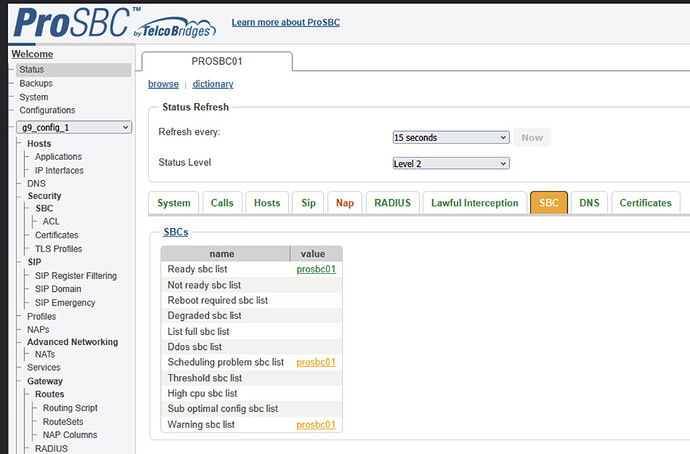This screenshot has height=454, width=690.
Task: Switch to the Nap status tab
Action: [344, 203]
